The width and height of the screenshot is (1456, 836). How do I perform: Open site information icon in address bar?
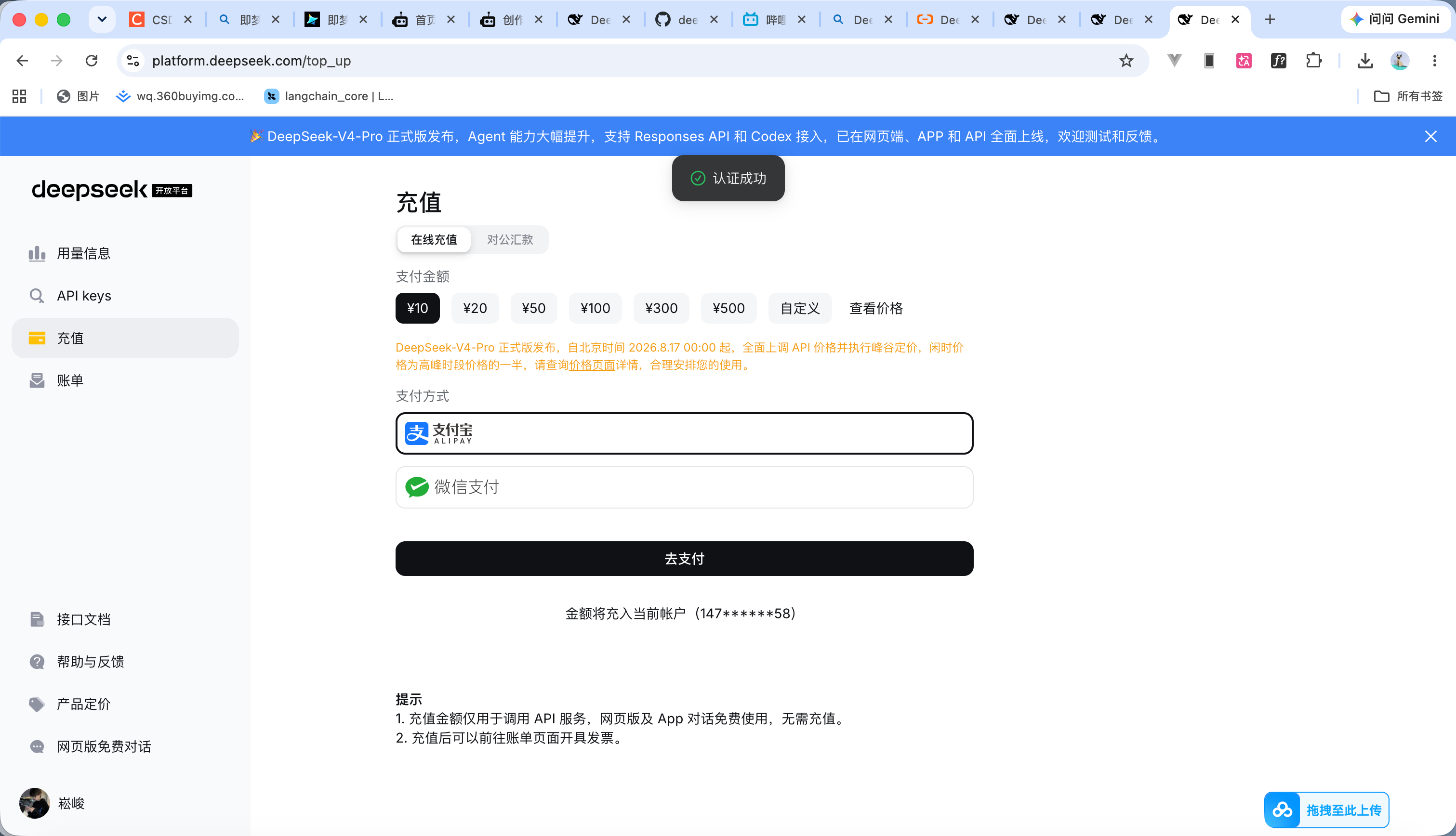133,60
